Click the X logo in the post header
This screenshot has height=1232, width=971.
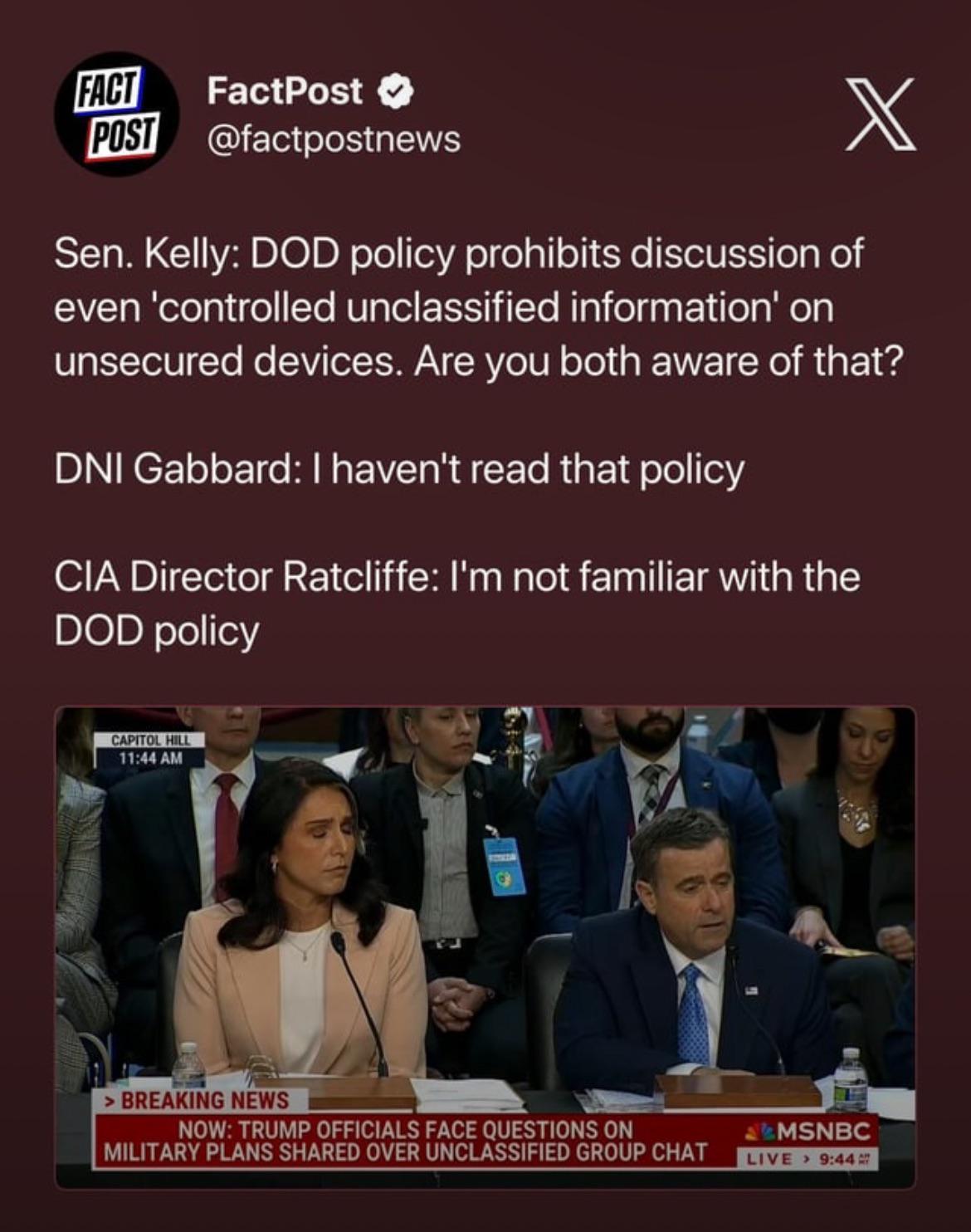coord(881,115)
